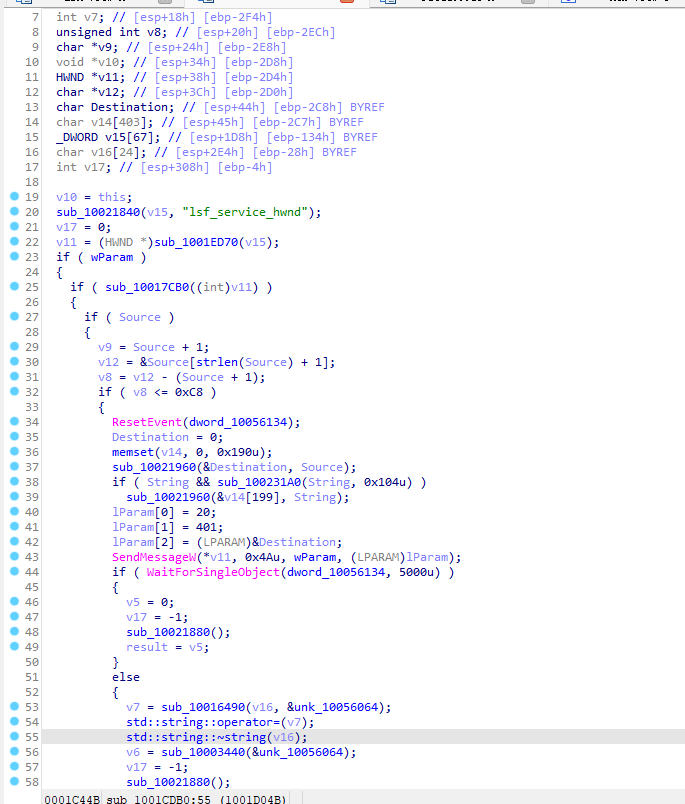Select function name sub_10021840

point(98,212)
